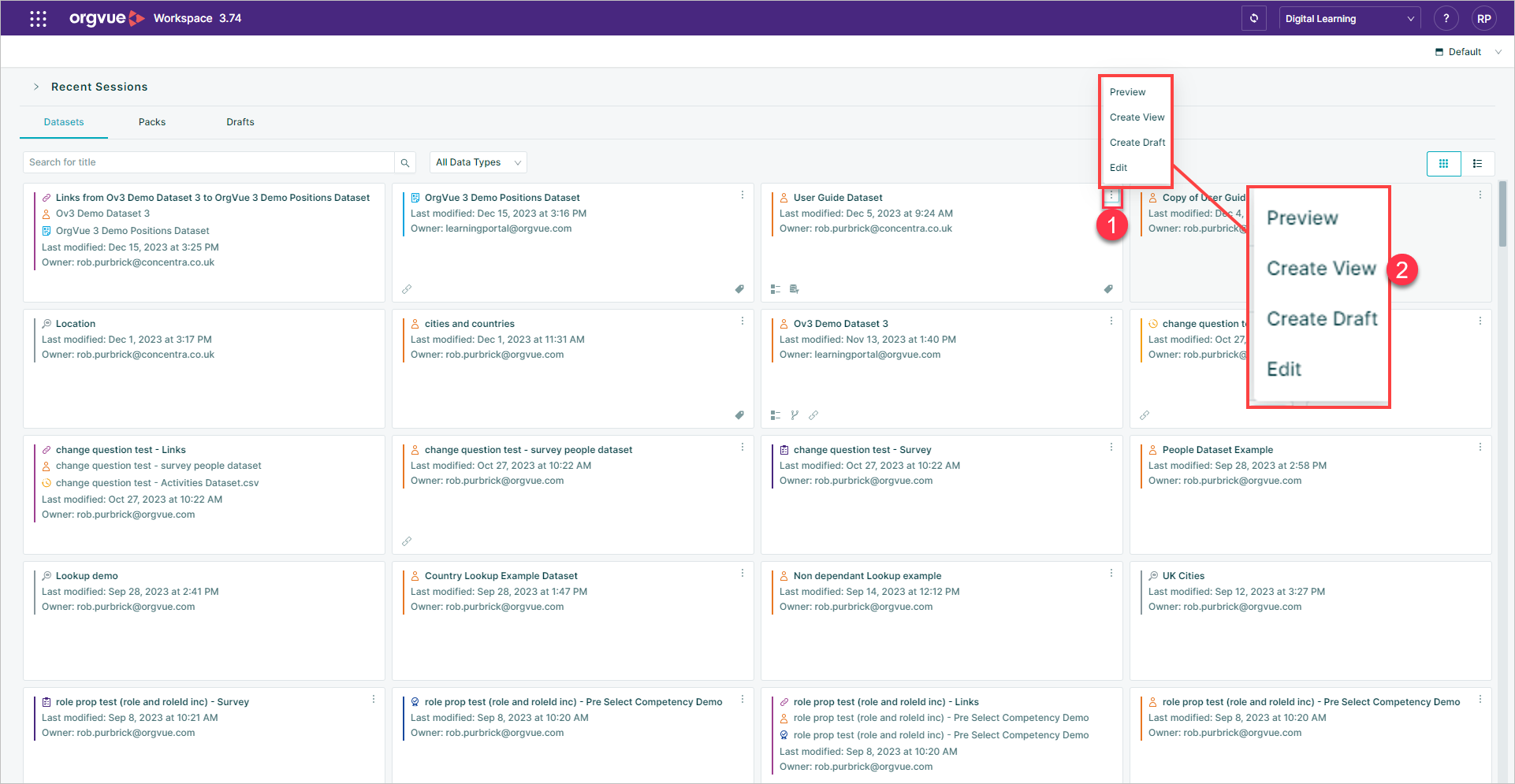Open the Location dataset title
This screenshot has height=784, width=1515.
76,324
